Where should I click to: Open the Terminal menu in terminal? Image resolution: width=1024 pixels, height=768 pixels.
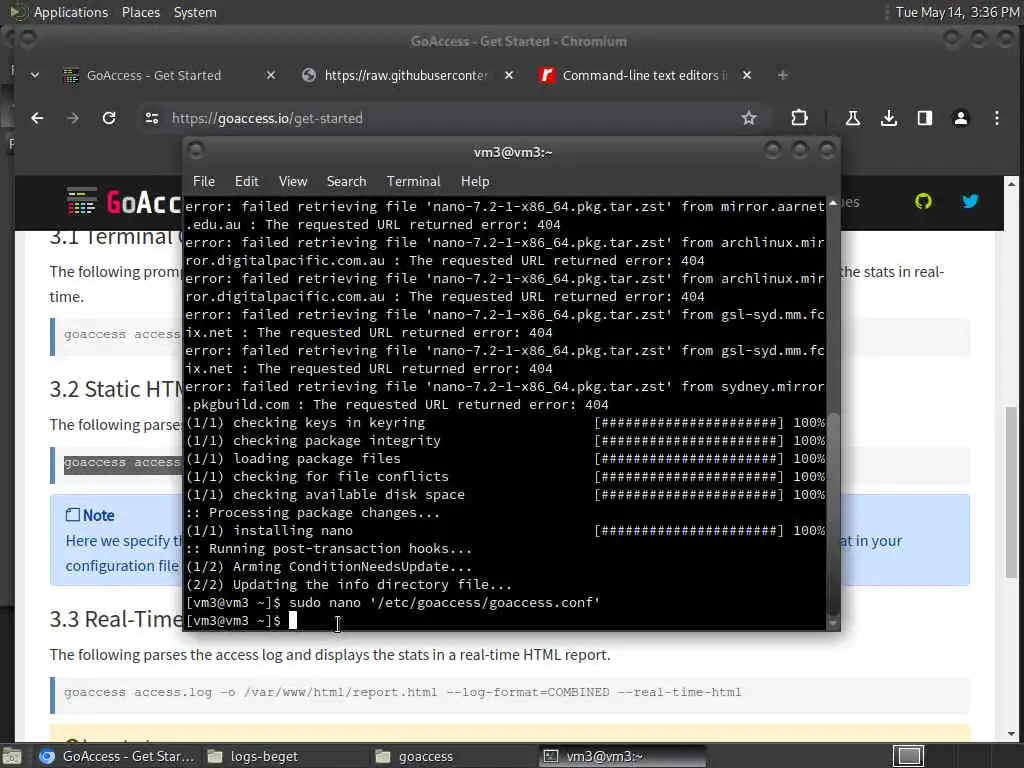click(413, 182)
